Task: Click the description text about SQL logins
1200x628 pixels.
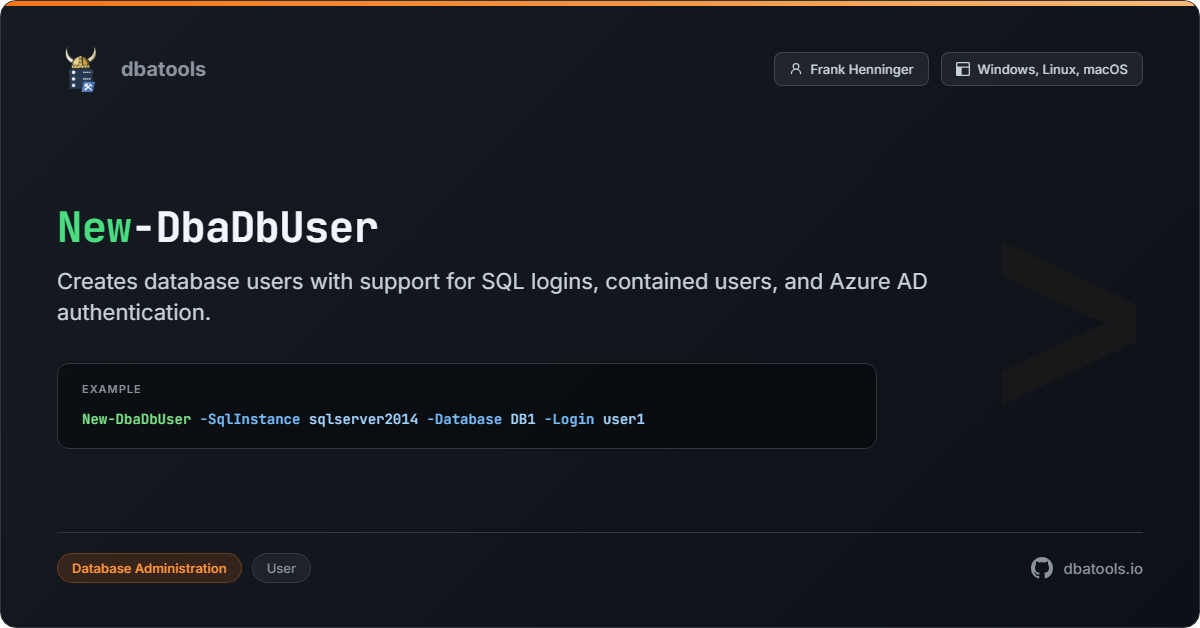Action: pyautogui.click(x=492, y=296)
